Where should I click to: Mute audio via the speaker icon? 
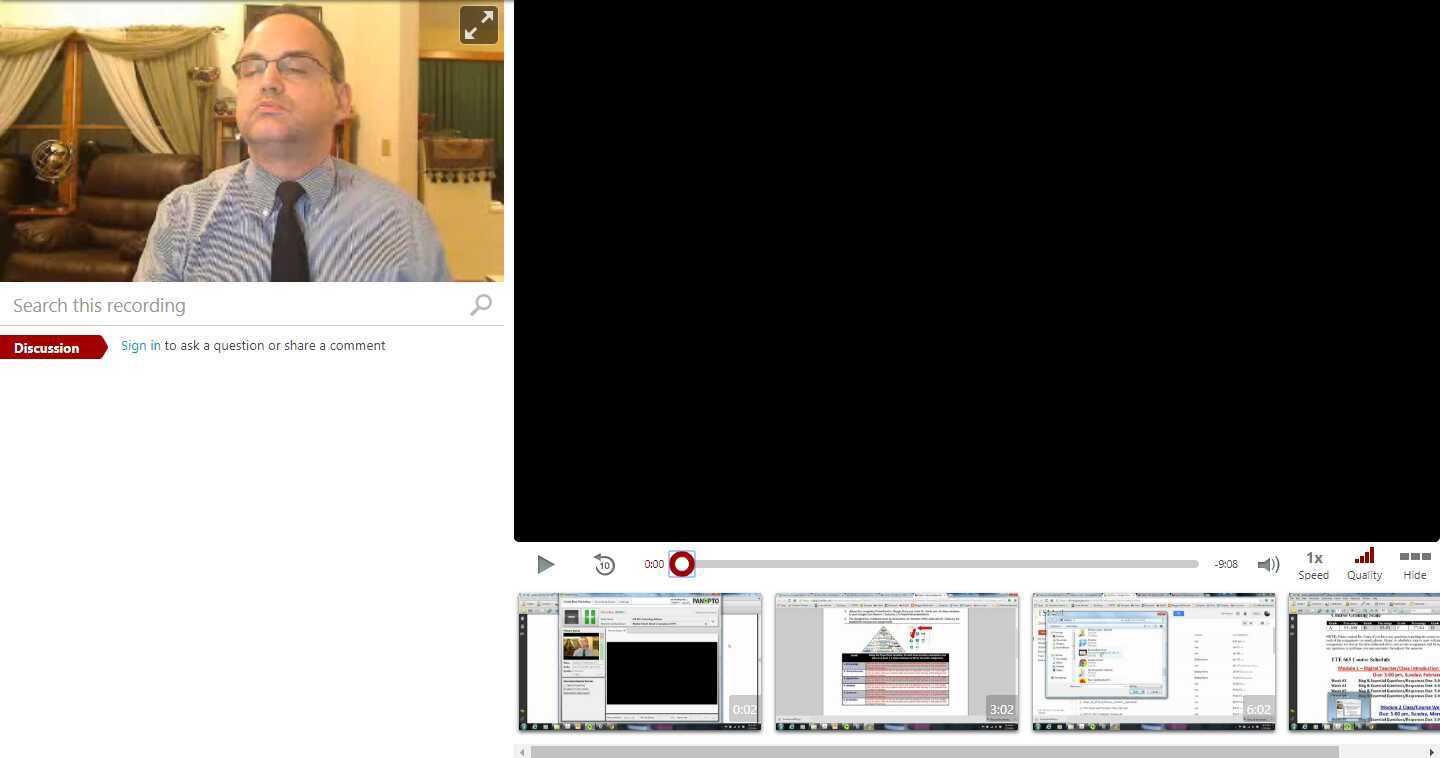pyautogui.click(x=1268, y=564)
